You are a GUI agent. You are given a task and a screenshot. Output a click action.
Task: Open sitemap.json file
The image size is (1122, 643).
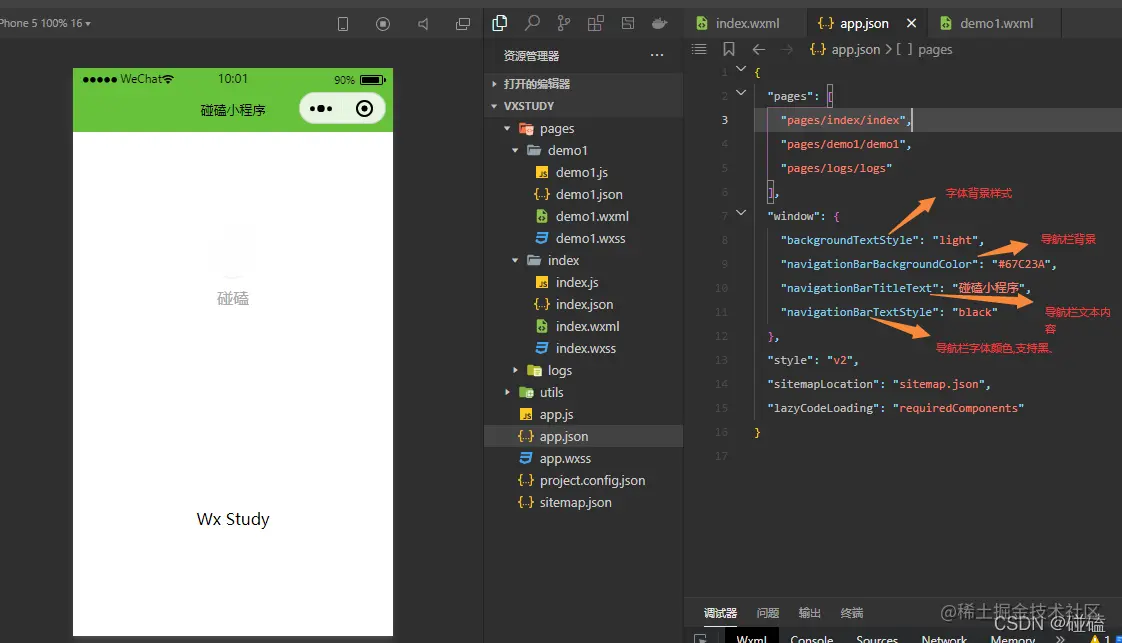(584, 502)
